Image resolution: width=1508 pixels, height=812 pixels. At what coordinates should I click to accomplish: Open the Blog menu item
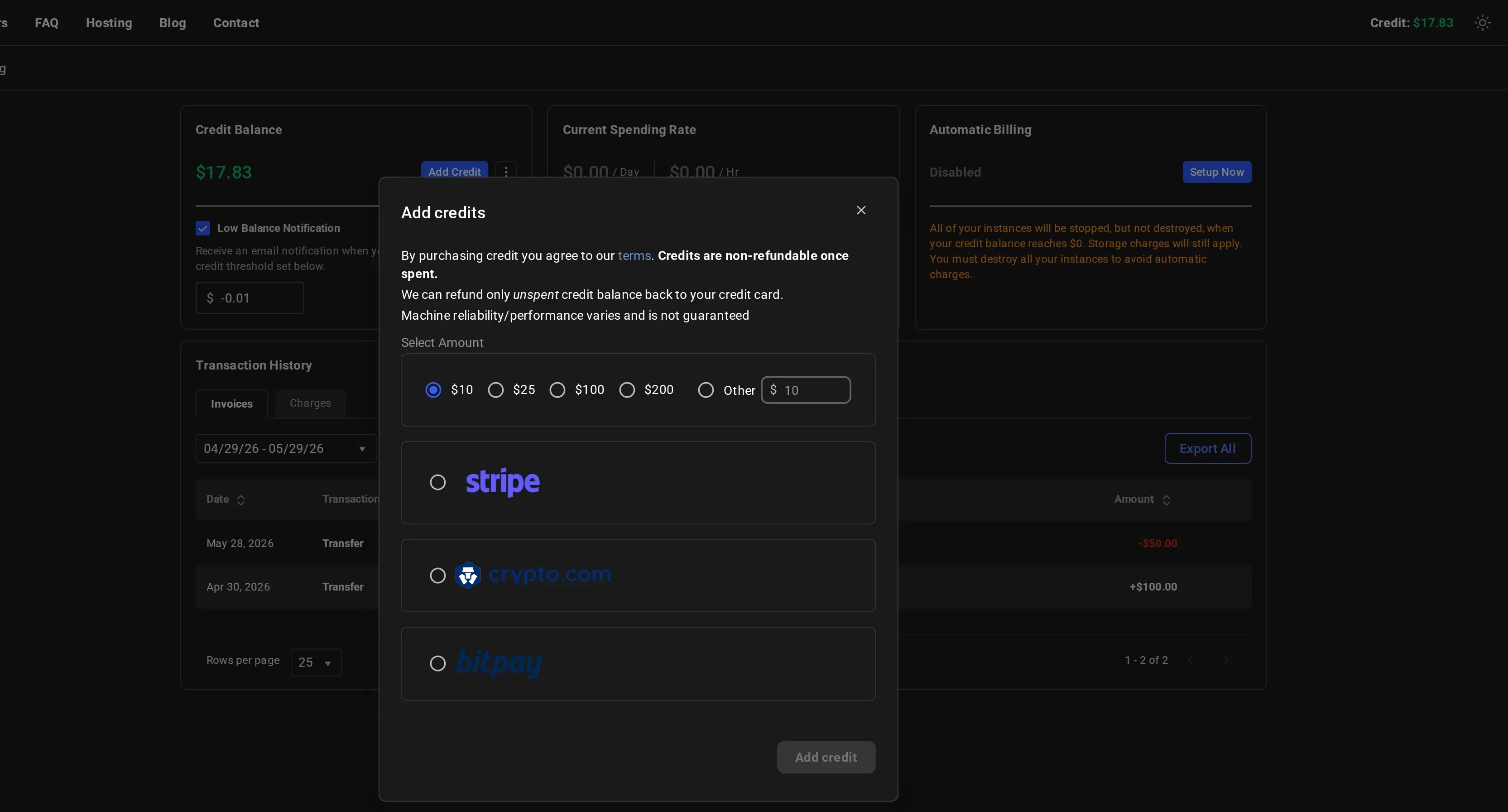[173, 23]
